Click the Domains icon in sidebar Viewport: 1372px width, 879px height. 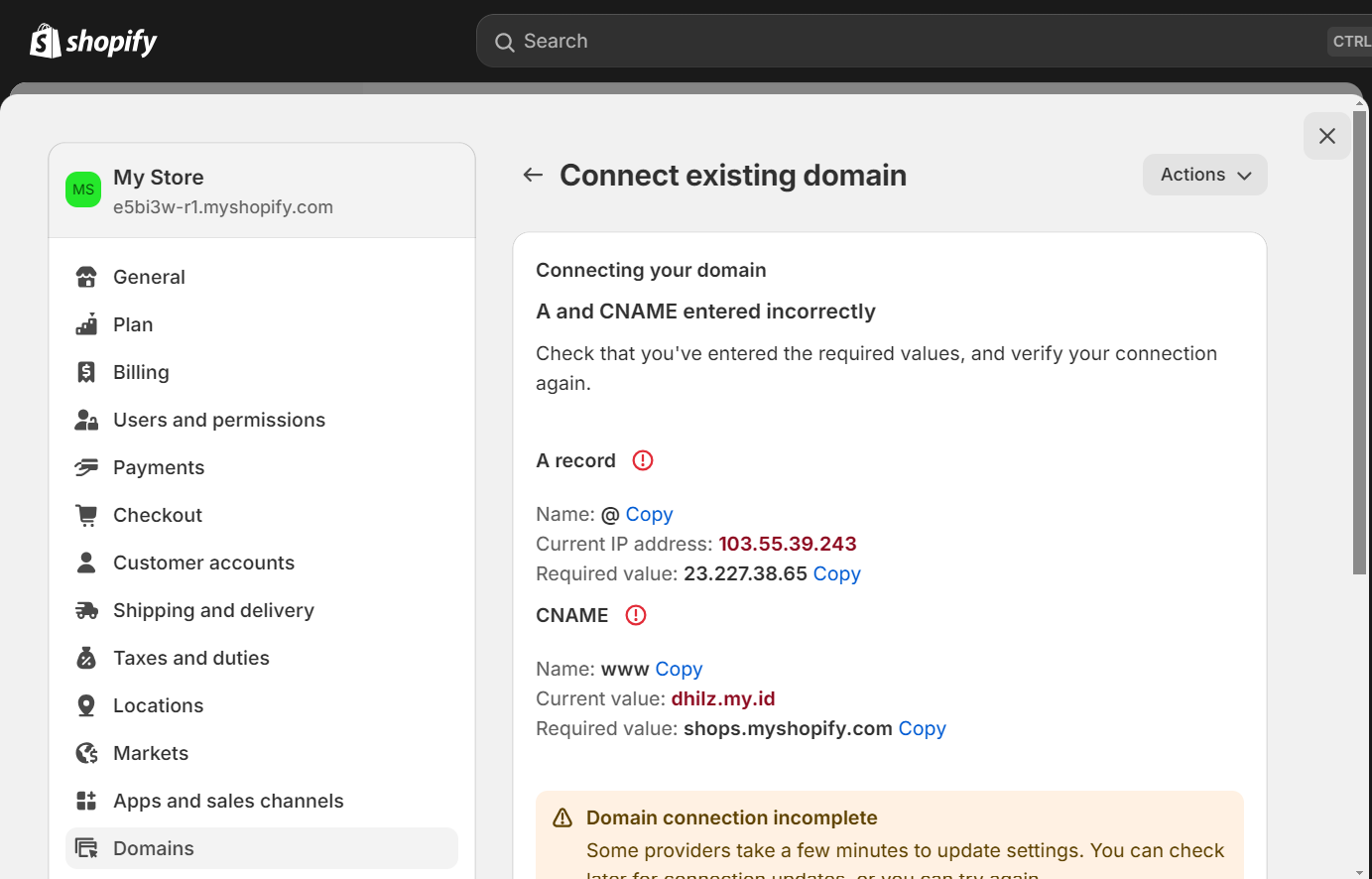click(86, 848)
